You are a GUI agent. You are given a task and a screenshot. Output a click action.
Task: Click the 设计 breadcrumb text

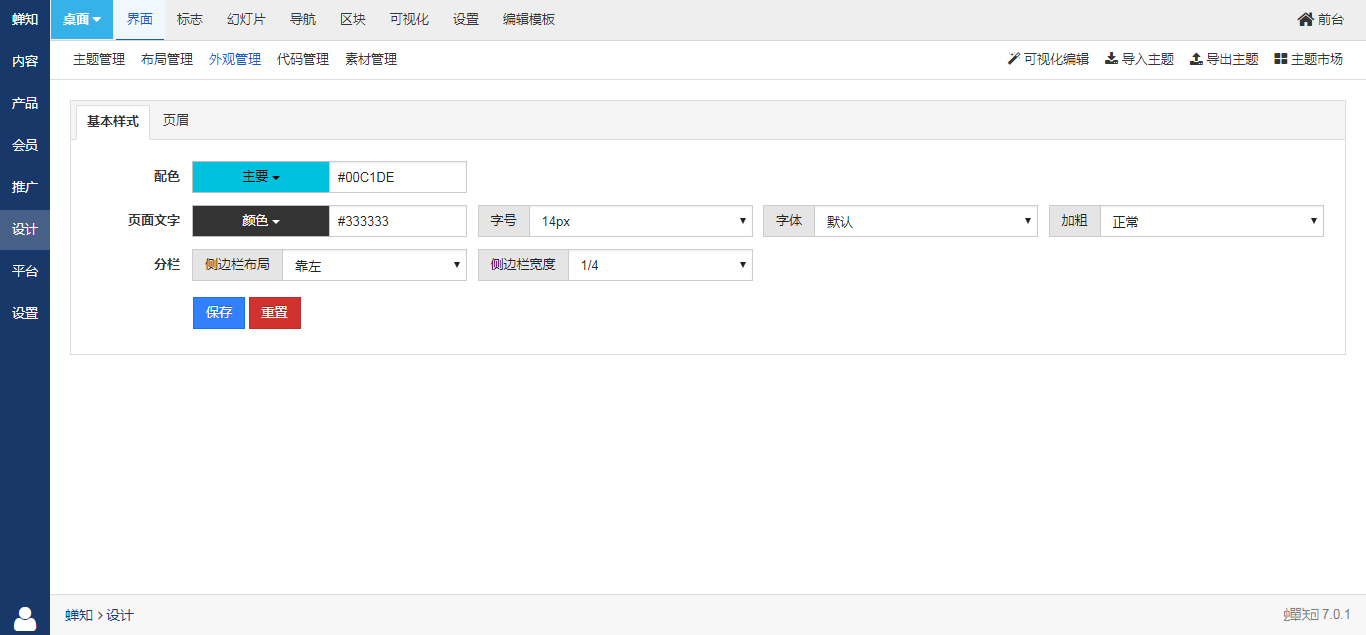[x=120, y=615]
